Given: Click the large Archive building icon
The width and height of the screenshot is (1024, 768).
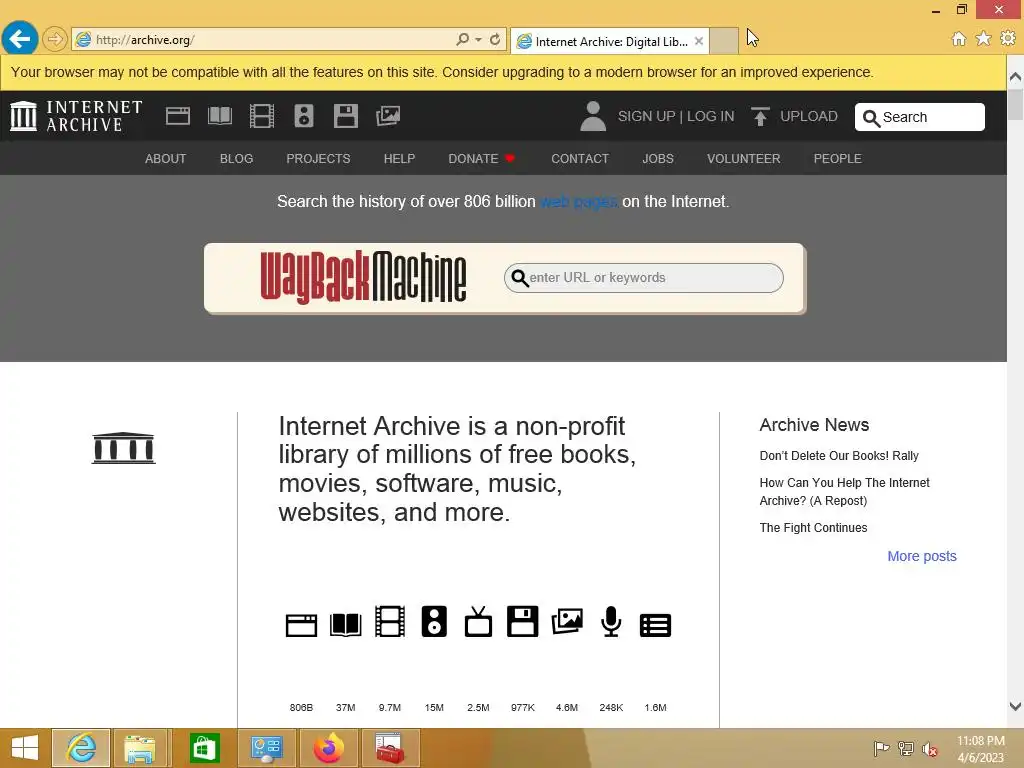Looking at the screenshot, I should (123, 448).
